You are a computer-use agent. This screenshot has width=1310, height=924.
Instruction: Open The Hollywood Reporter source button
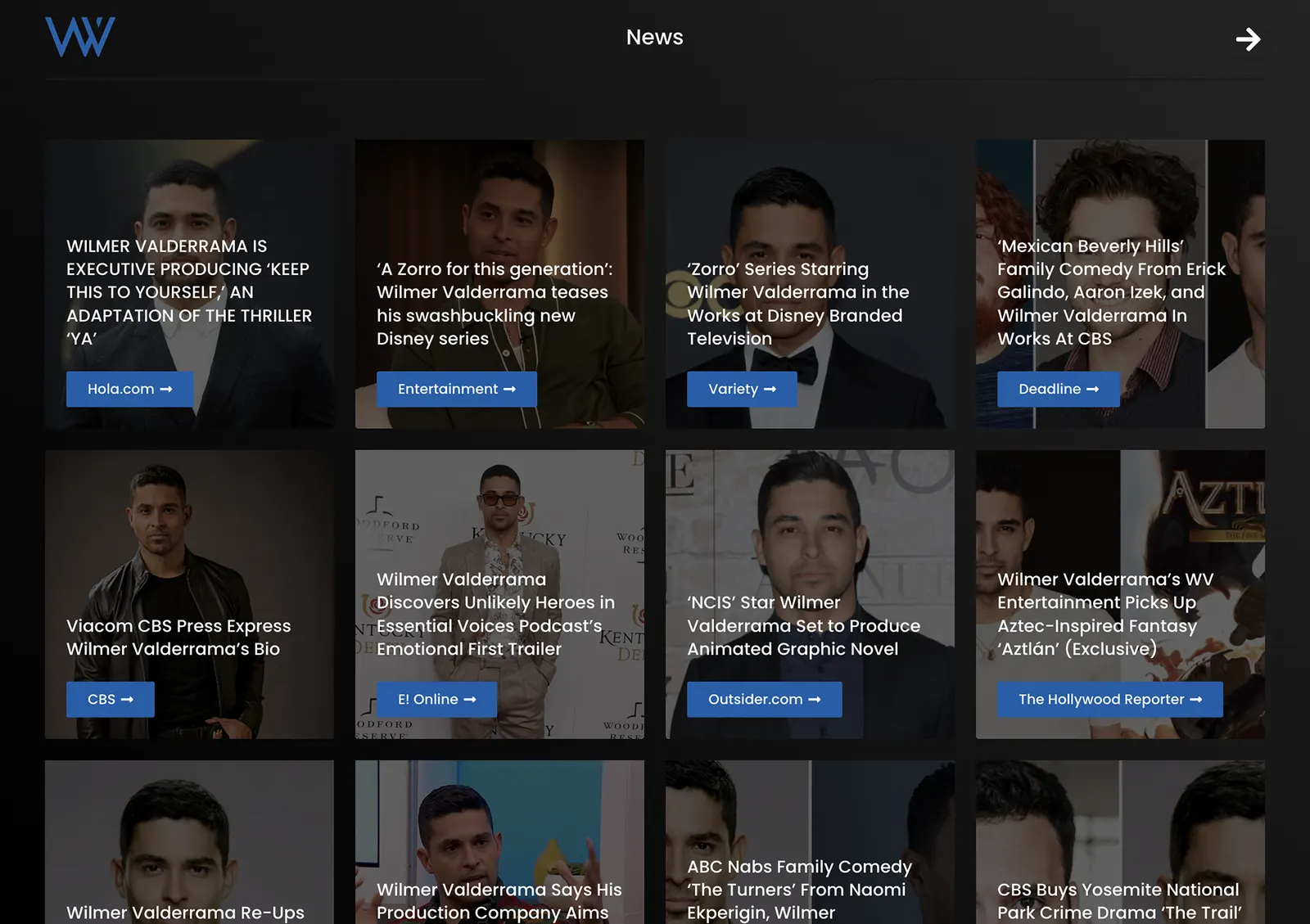[1110, 699]
